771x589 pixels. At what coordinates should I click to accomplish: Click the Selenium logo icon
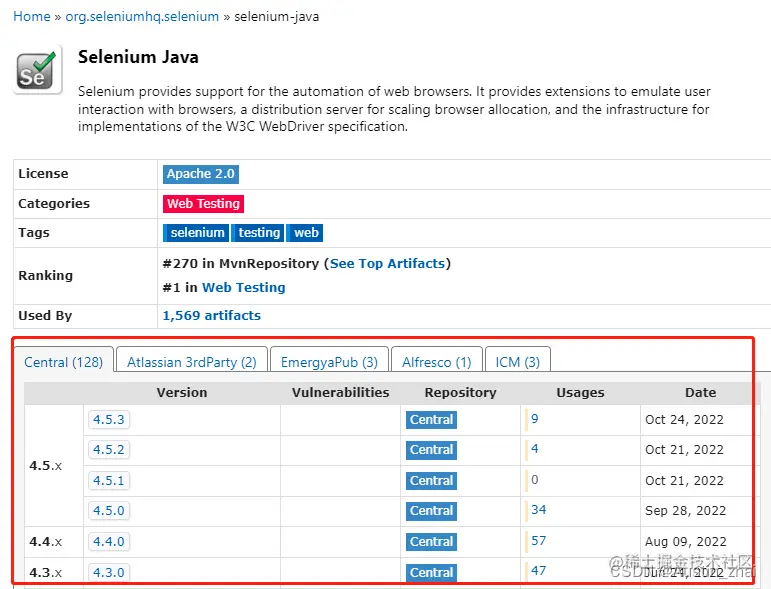[x=37, y=70]
